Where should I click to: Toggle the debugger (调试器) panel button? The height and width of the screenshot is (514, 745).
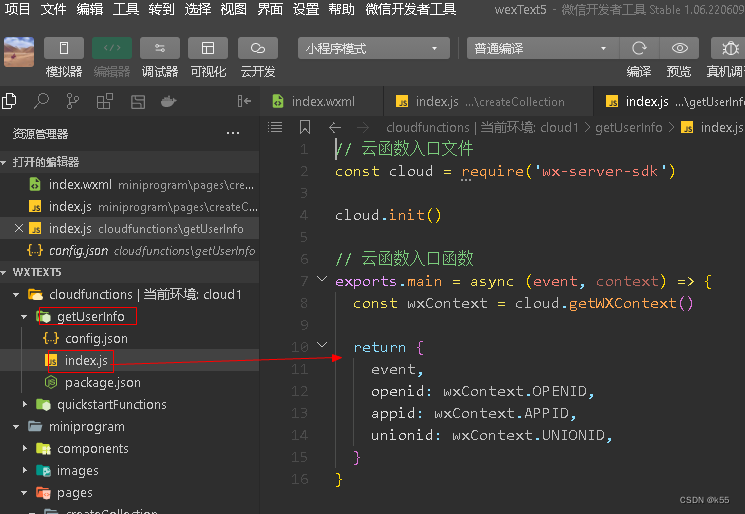(160, 48)
